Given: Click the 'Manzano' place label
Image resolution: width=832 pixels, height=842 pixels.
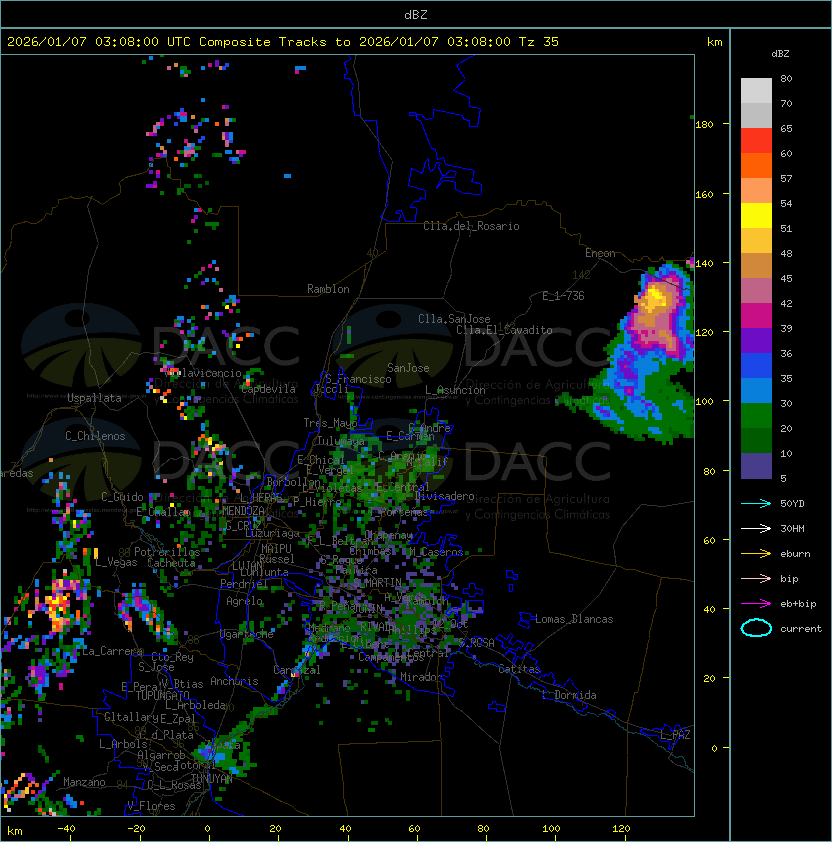Looking at the screenshot, I should click(84, 782).
